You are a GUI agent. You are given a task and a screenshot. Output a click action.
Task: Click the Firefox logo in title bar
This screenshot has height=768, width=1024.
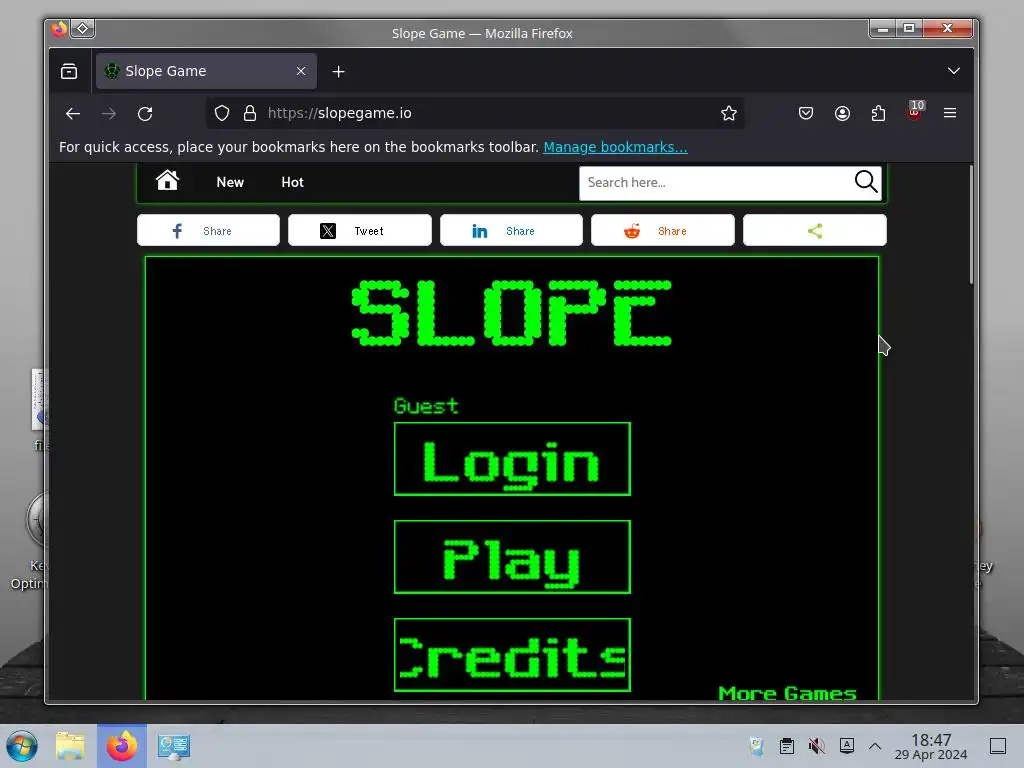pyautogui.click(x=59, y=29)
